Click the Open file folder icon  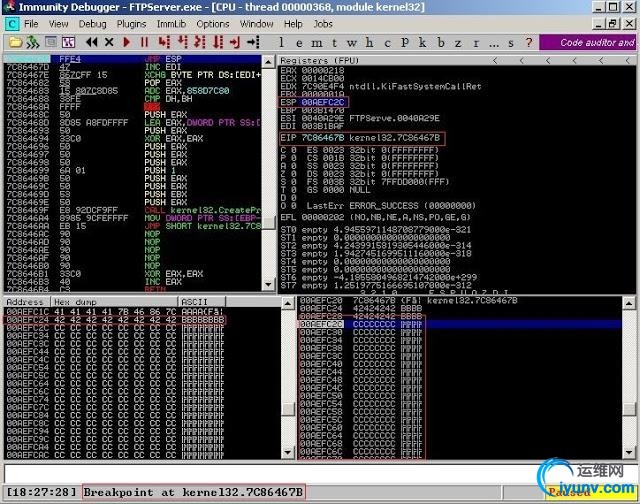point(15,42)
